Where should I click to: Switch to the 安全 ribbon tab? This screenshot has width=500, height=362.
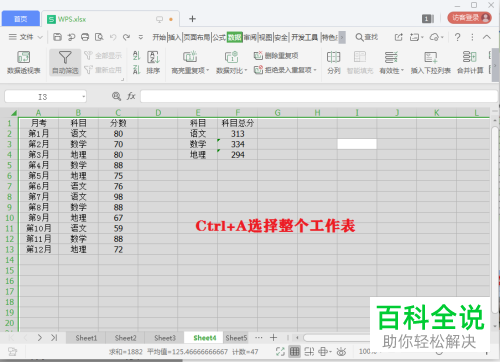281,37
